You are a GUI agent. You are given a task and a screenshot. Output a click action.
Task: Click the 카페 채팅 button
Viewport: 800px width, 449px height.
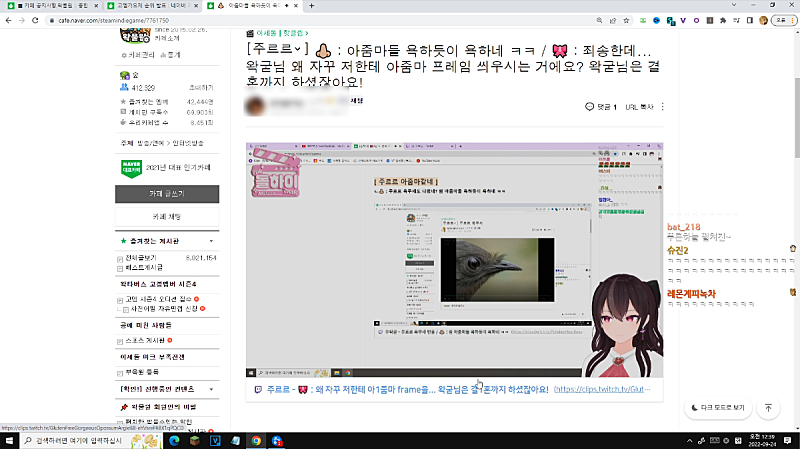[167, 217]
